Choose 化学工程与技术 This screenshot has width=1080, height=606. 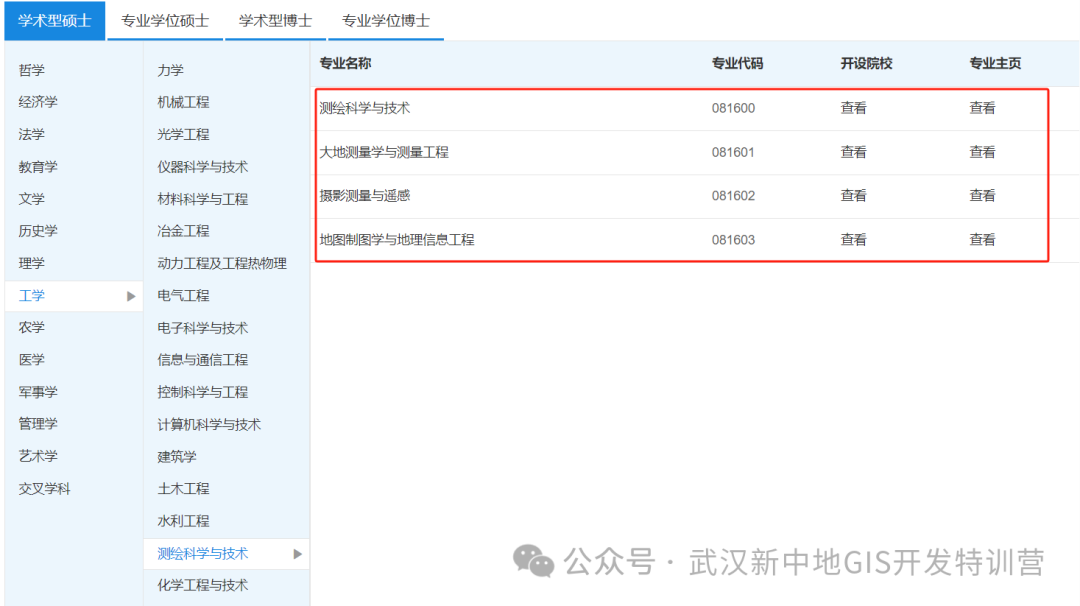(x=202, y=585)
